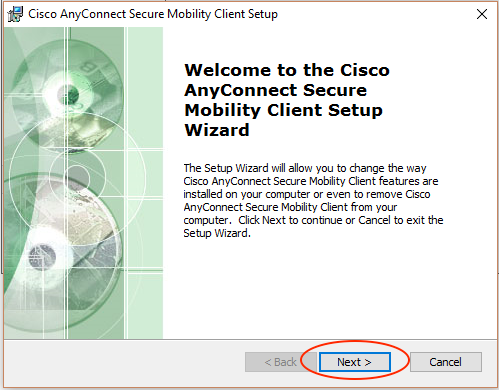Screen dimensions: 499x390
Task: Click the green CD disc in banner artwork
Action: [68, 94]
